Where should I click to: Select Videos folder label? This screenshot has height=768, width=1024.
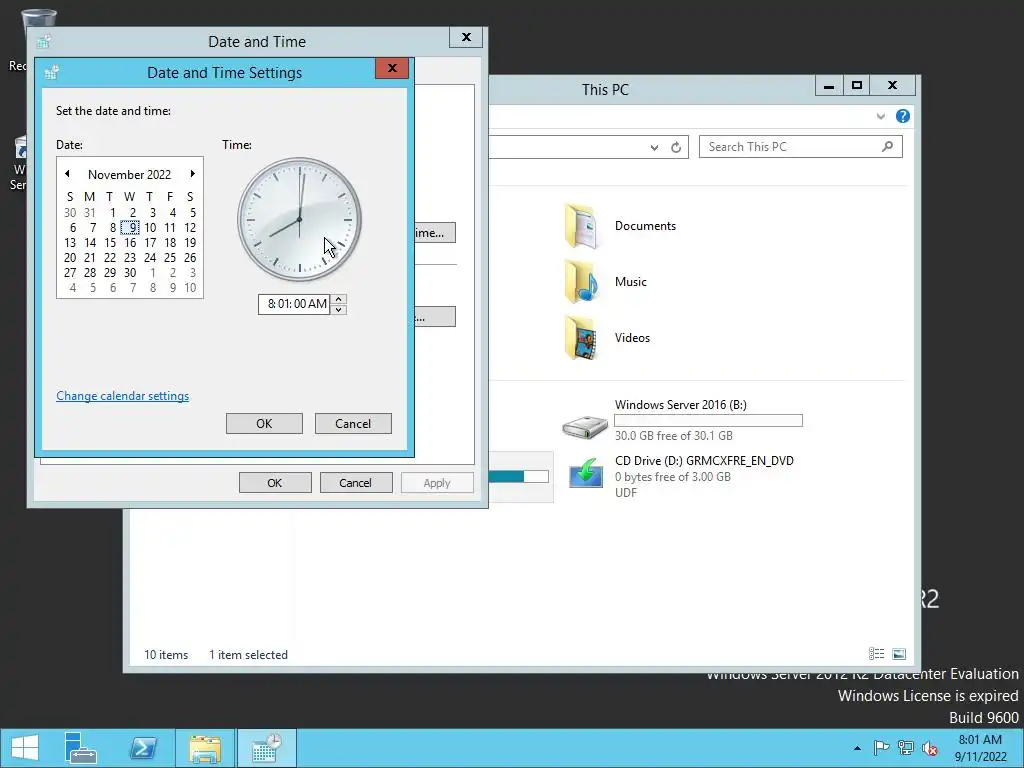[632, 338]
